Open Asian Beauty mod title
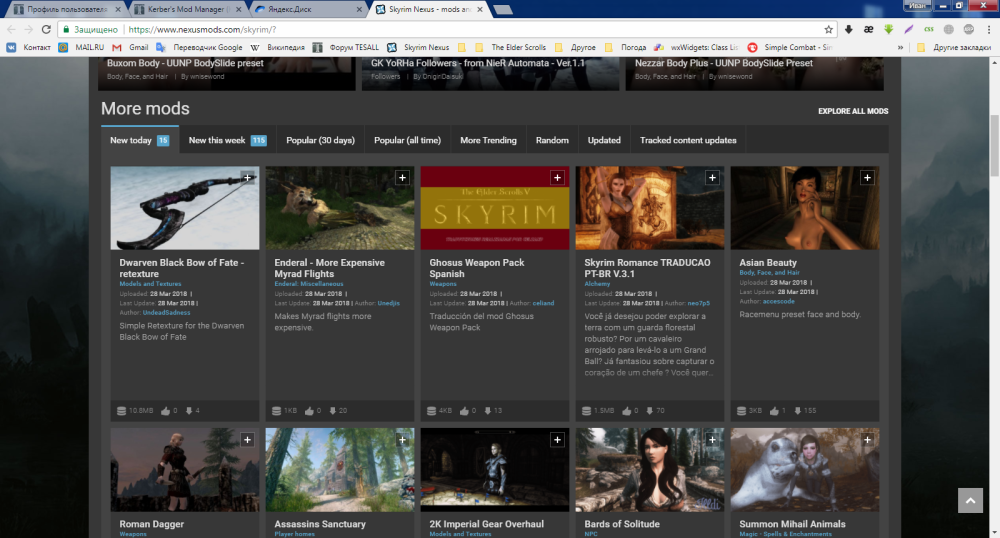This screenshot has height=538, width=1000. click(x=768, y=263)
